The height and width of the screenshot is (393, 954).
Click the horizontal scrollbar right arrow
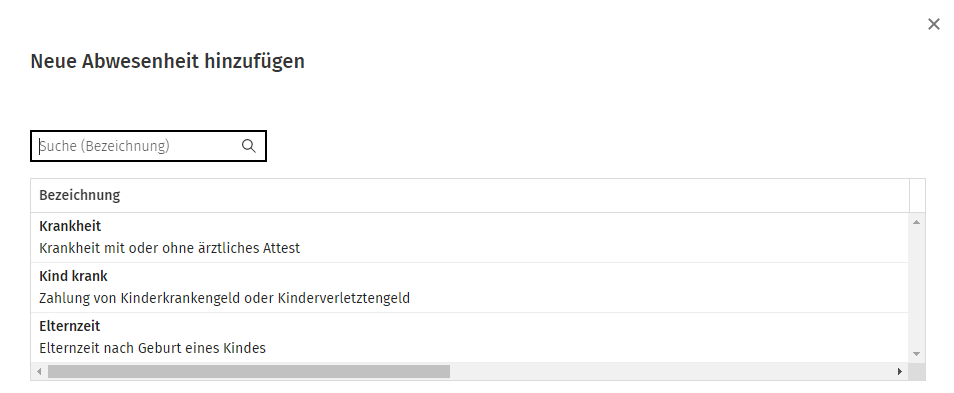click(899, 371)
